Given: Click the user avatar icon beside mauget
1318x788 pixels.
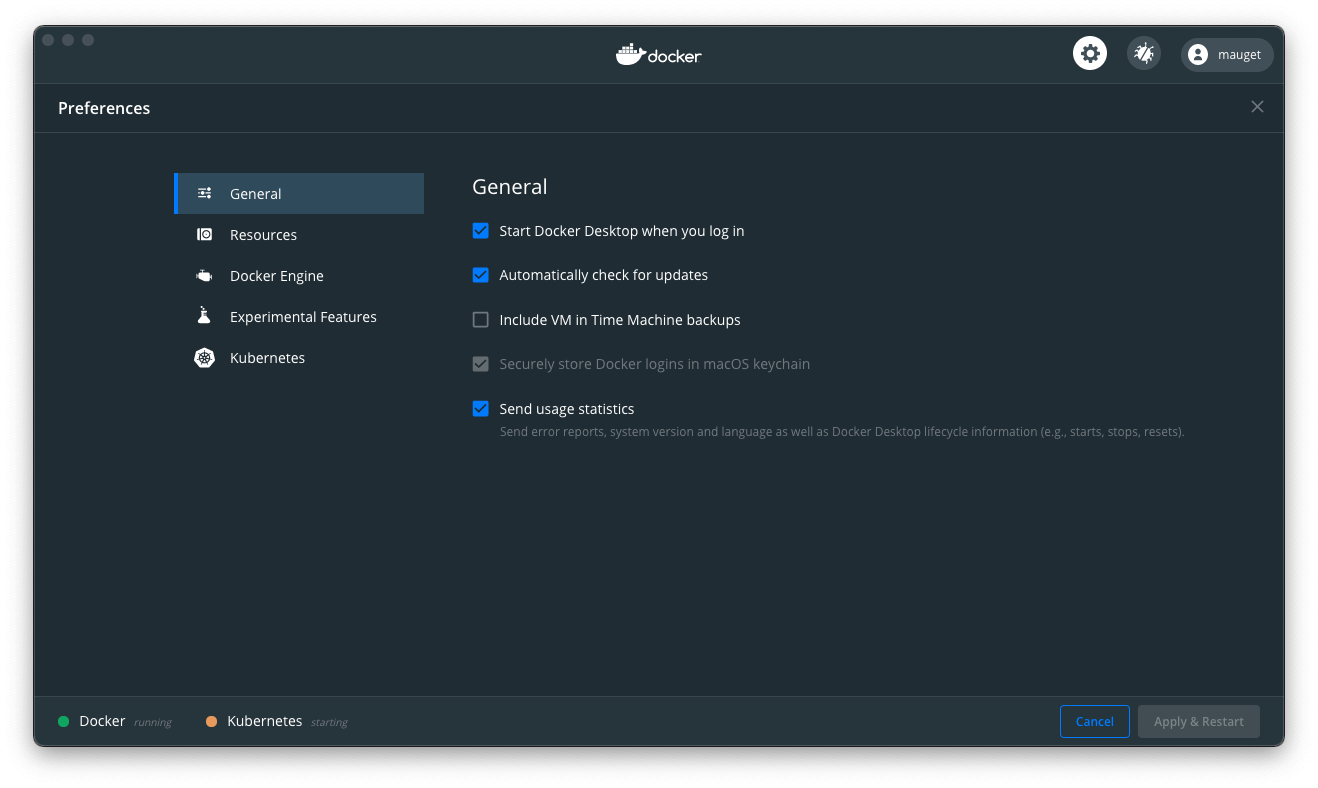Looking at the screenshot, I should pyautogui.click(x=1198, y=55).
